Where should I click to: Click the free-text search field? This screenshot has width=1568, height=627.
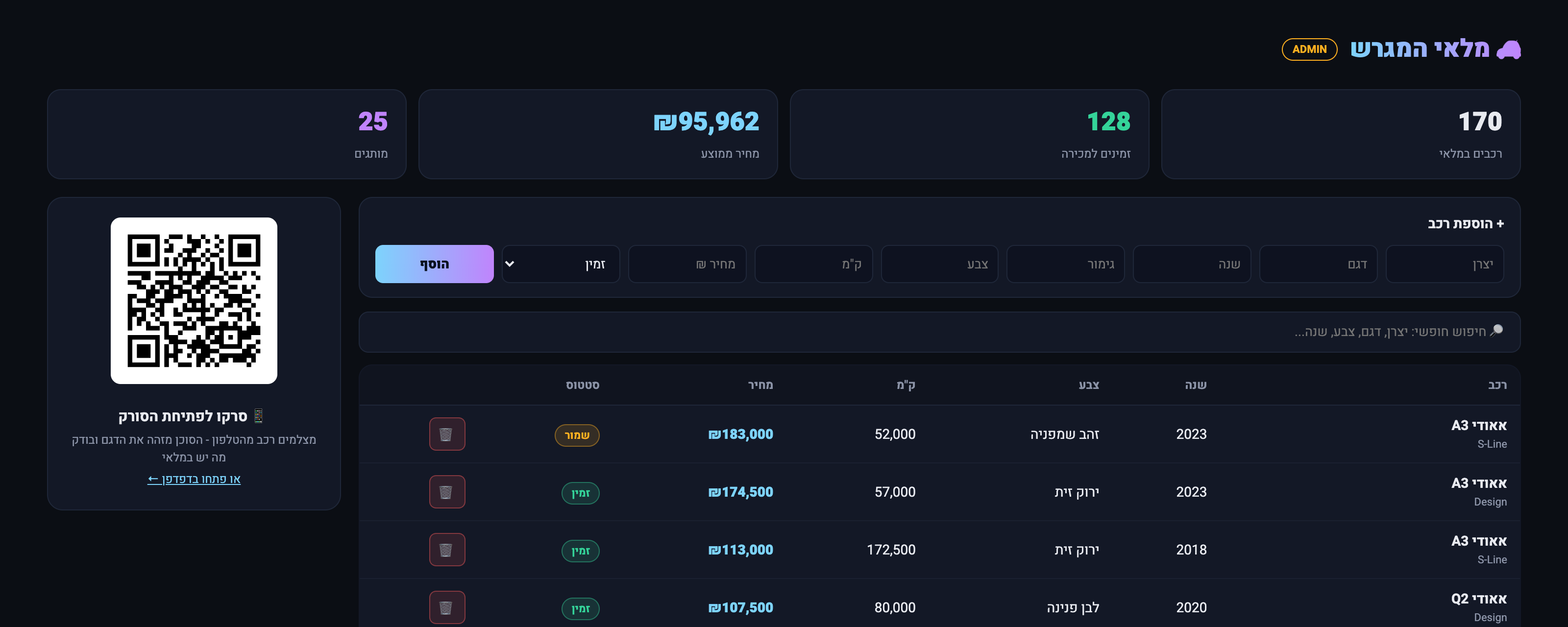pos(939,332)
